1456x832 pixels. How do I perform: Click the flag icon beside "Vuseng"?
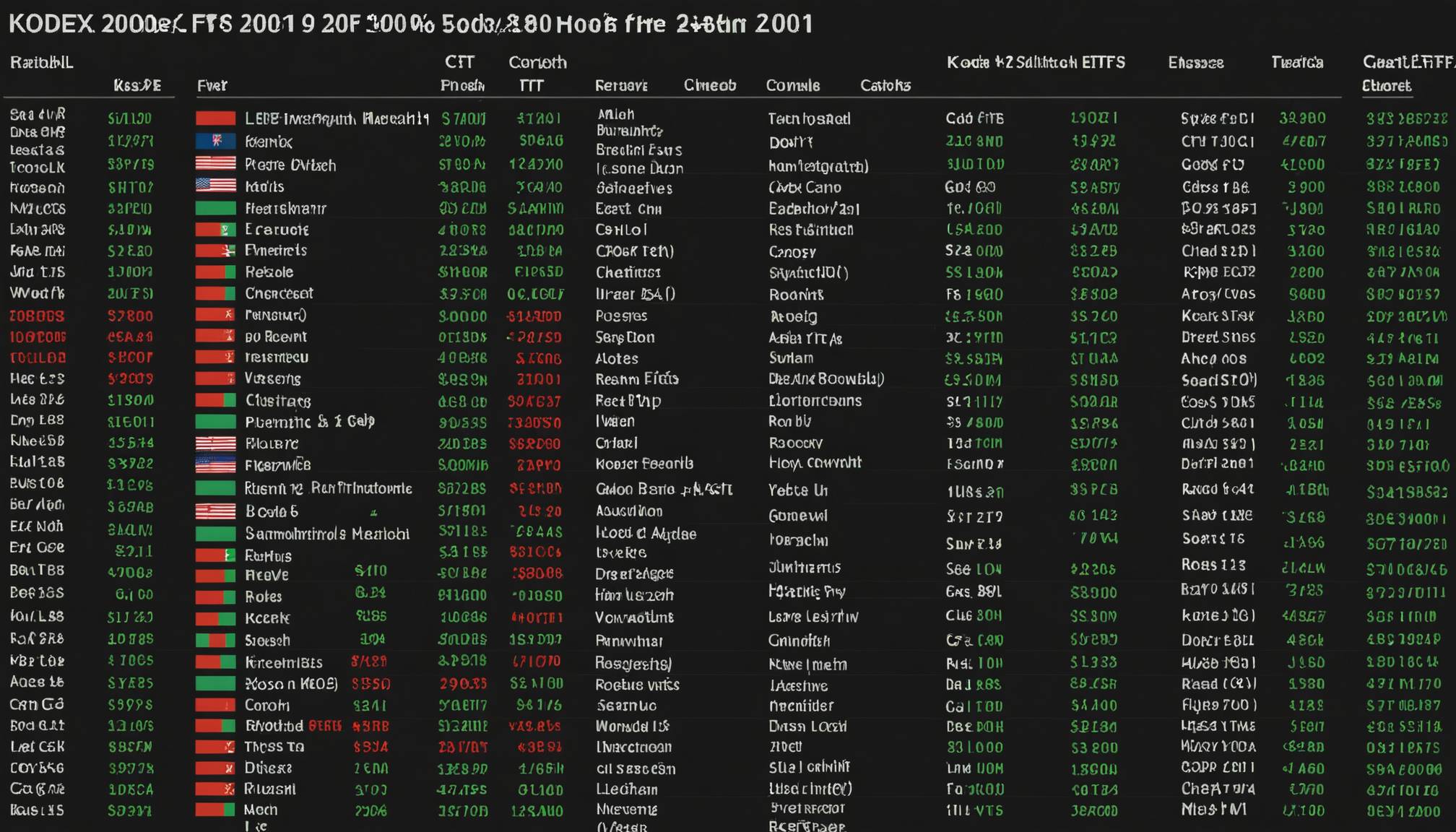coord(215,378)
